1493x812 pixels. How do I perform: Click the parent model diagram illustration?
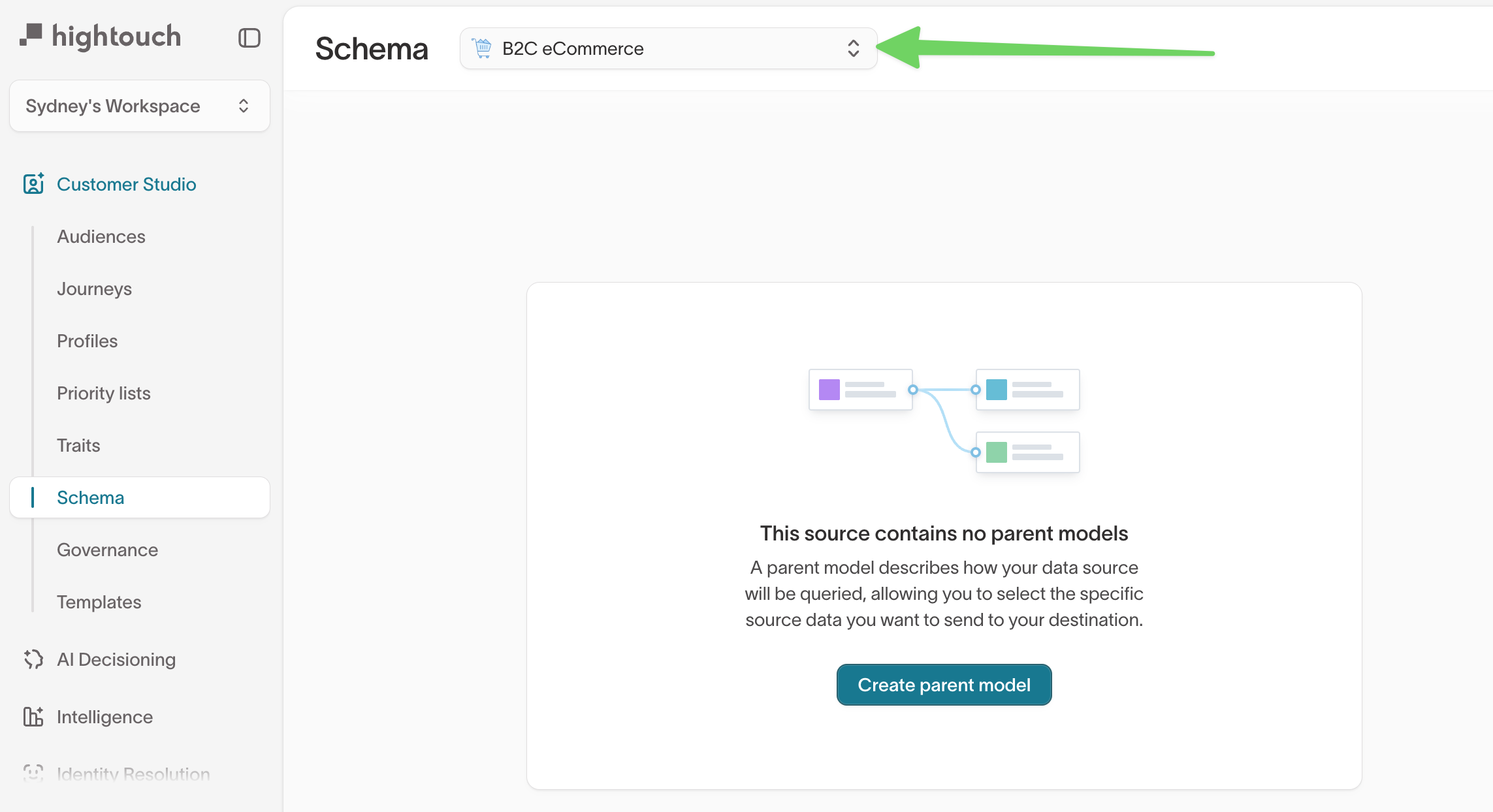944,421
